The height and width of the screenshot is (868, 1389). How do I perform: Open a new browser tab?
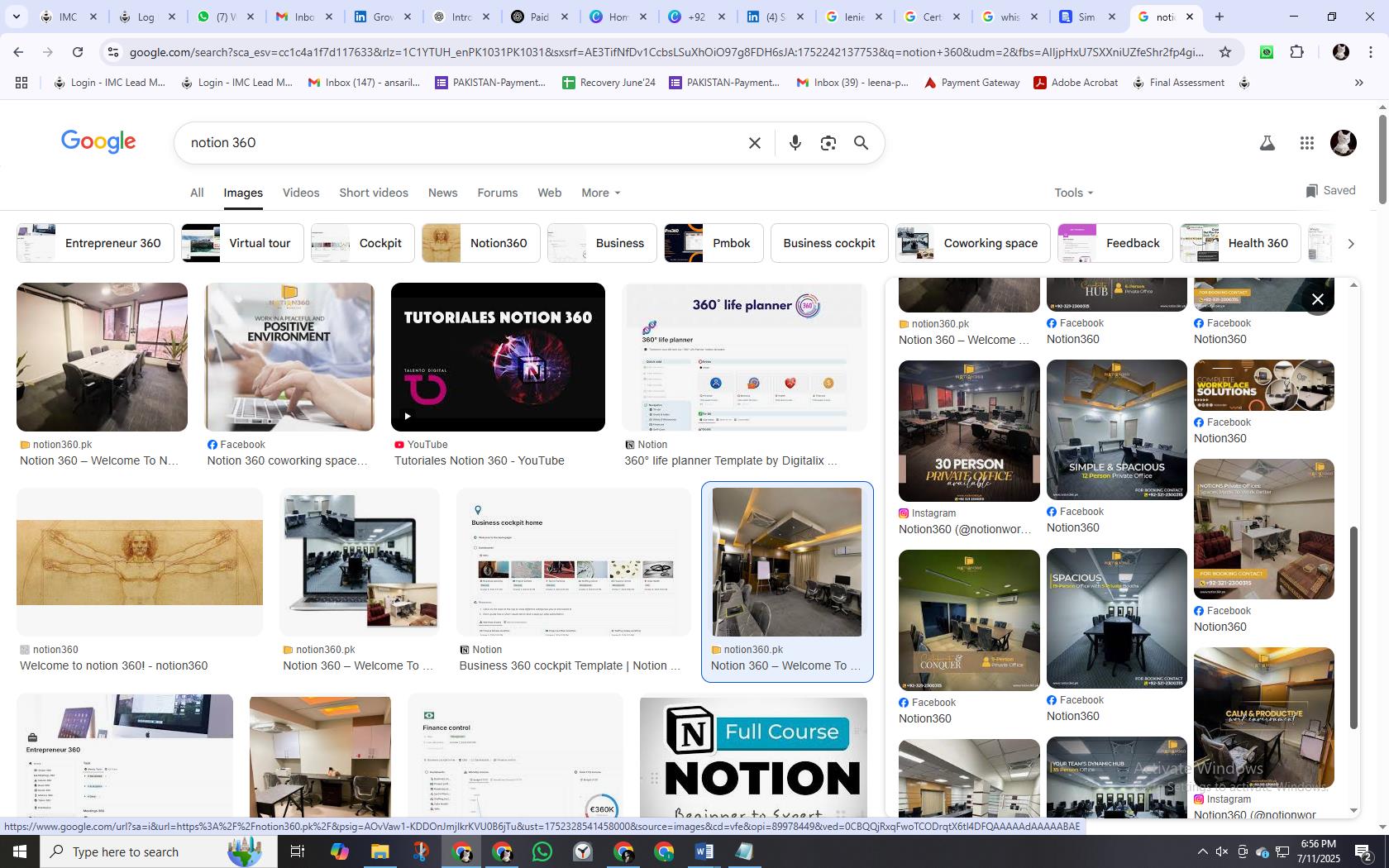[x=1219, y=17]
